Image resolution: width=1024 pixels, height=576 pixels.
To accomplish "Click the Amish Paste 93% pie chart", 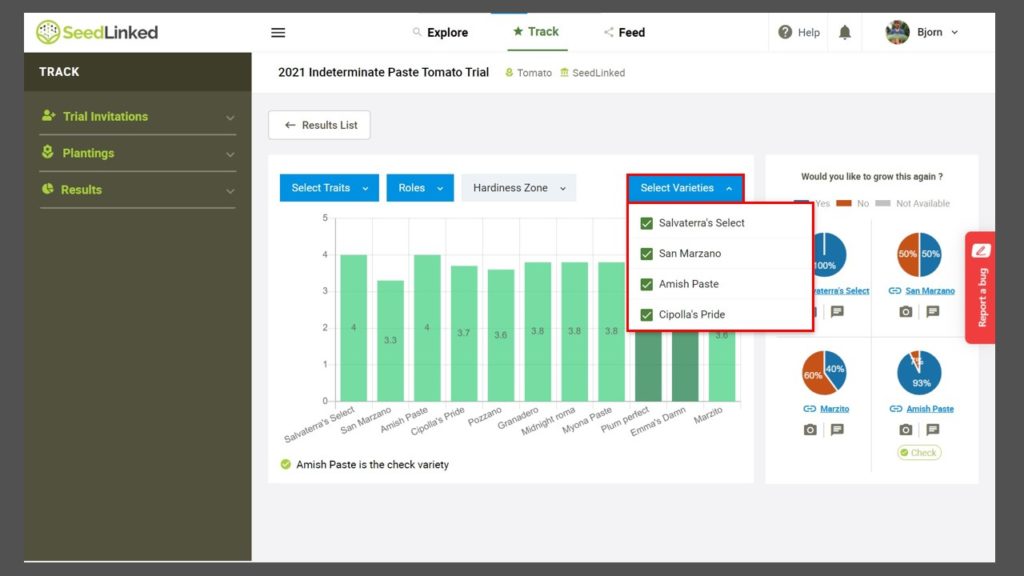I will (919, 373).
